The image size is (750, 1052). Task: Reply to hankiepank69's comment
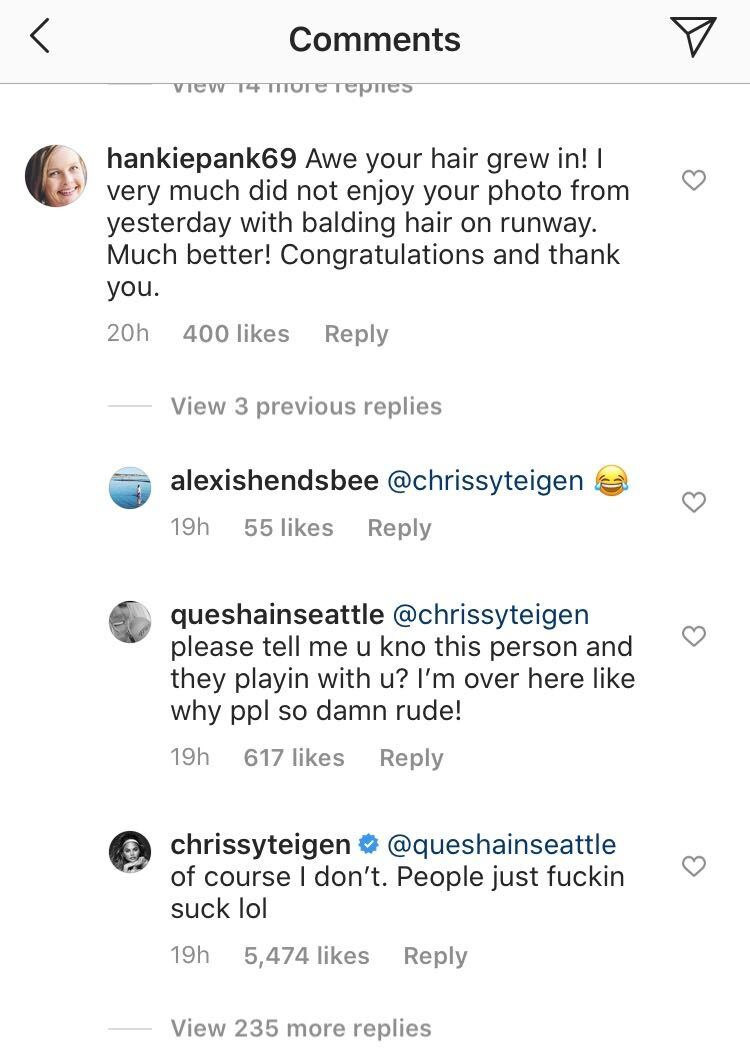(356, 334)
